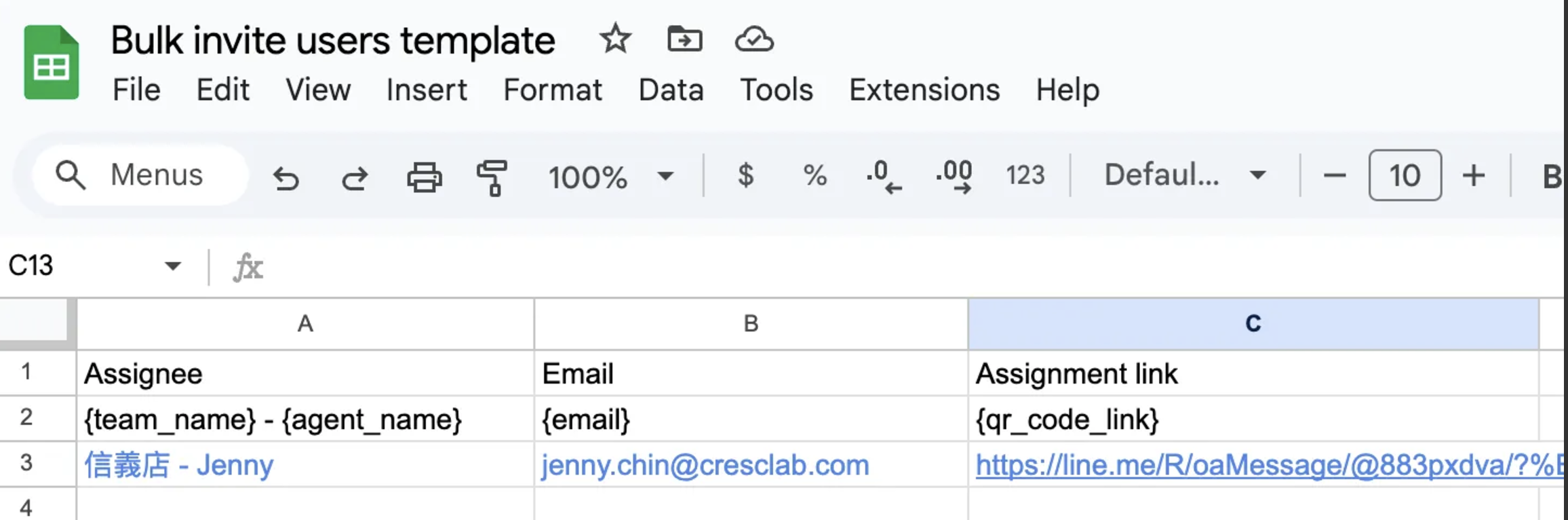Screen dimensions: 1568x520
Task: Decrease decimal places
Action: 884,176
